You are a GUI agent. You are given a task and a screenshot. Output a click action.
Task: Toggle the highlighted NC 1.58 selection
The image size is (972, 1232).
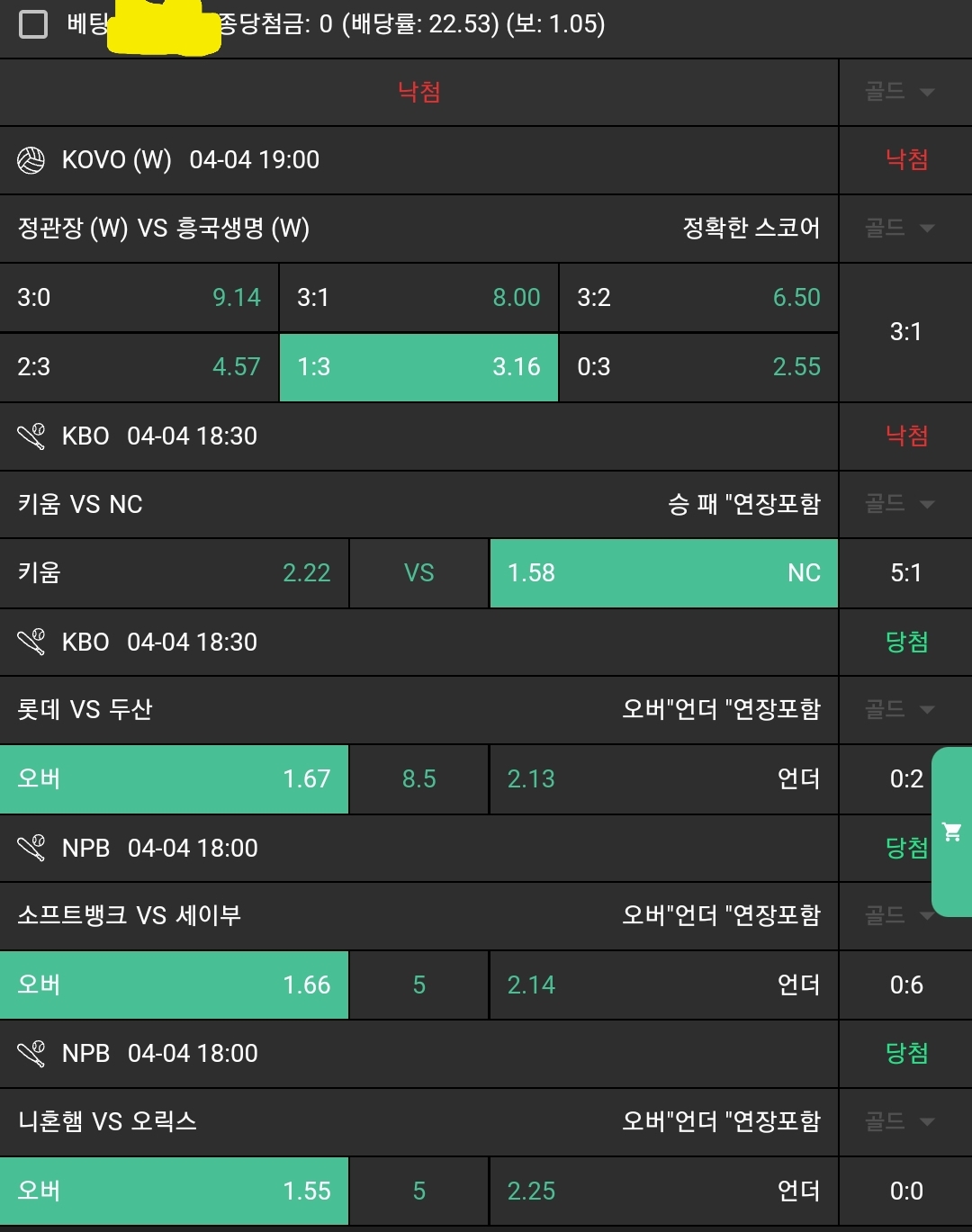[663, 573]
